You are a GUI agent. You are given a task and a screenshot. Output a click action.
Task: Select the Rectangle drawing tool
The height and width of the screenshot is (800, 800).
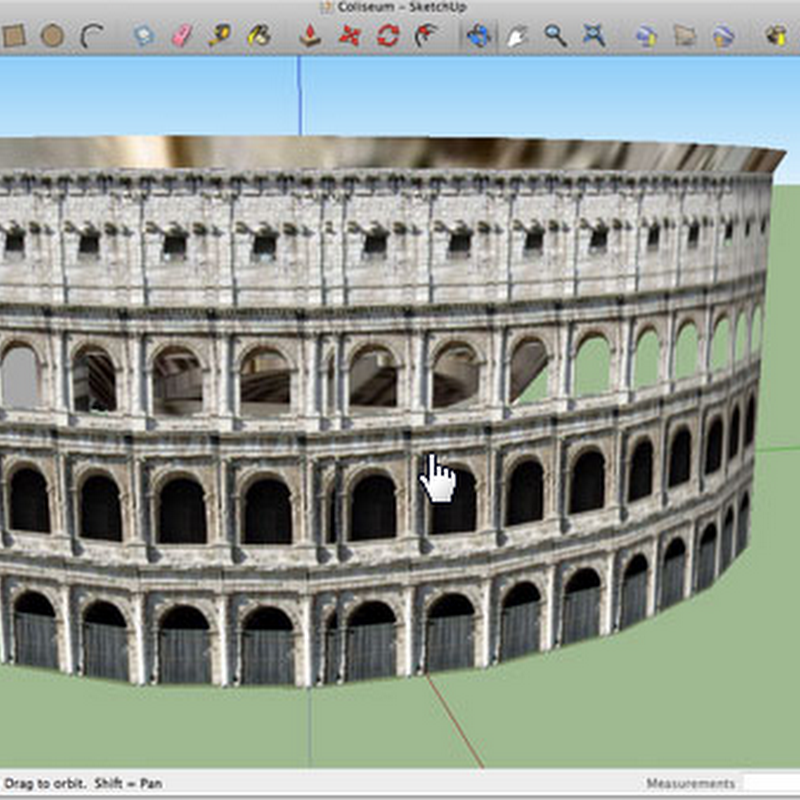tap(14, 36)
